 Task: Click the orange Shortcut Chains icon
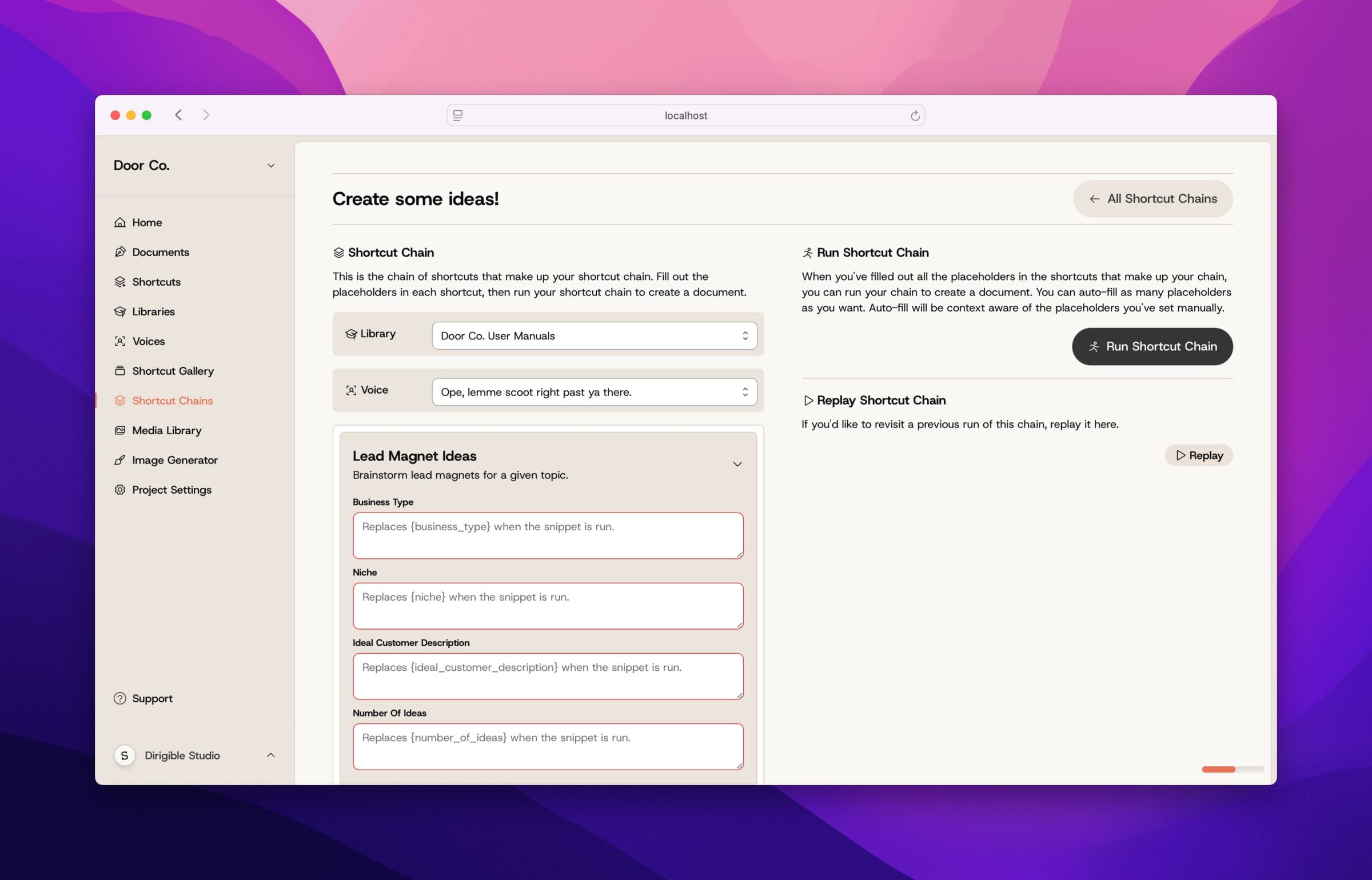tap(119, 401)
